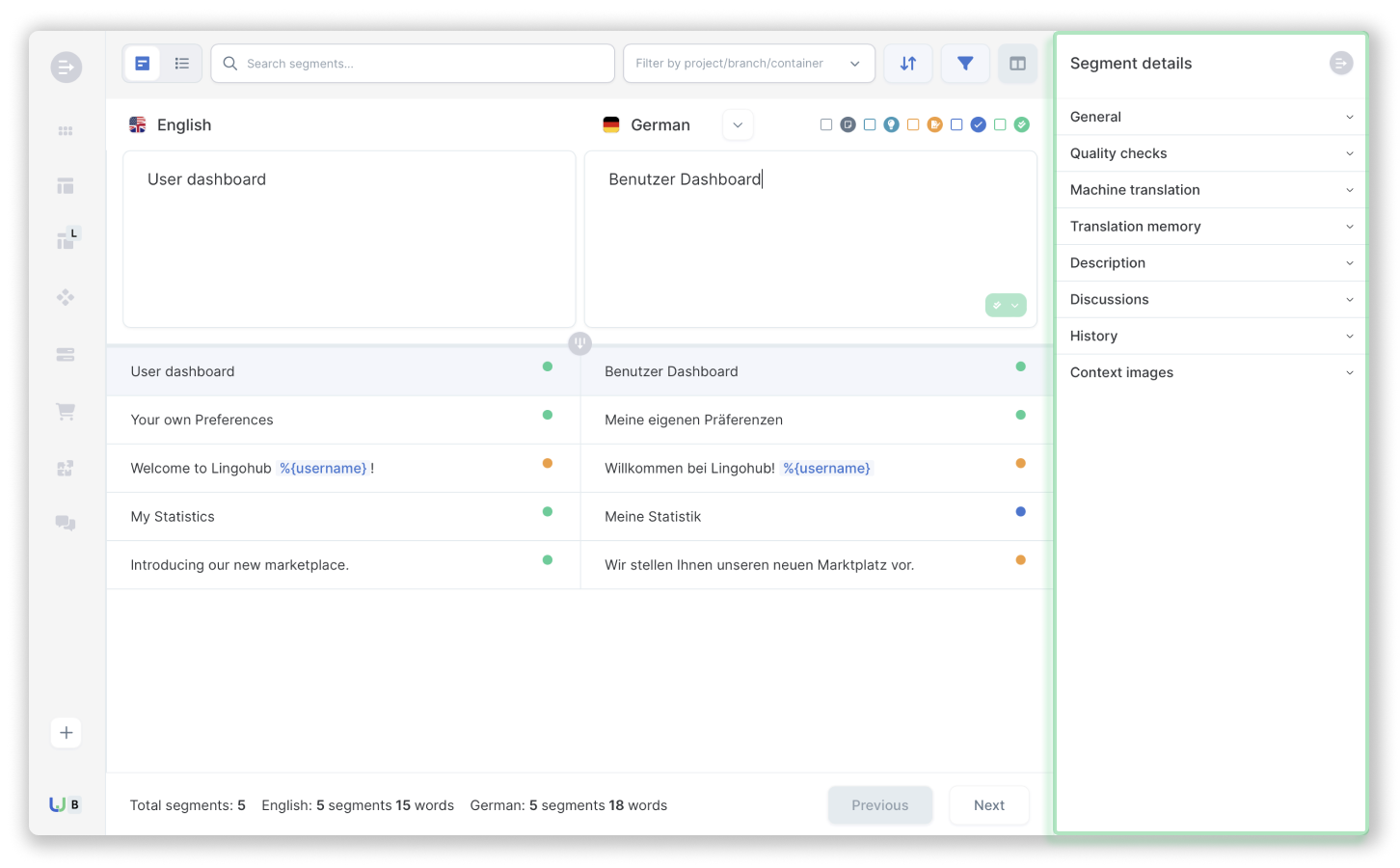Tick the teal status filter checkbox

click(870, 124)
